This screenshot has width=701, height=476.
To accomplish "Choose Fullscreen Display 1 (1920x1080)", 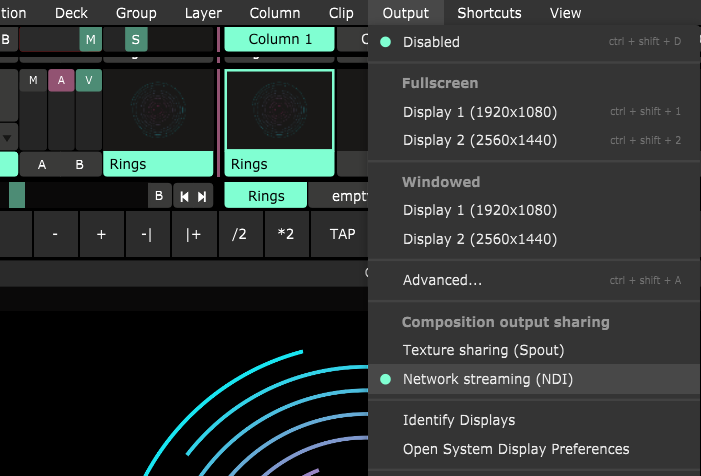I will (534, 112).
